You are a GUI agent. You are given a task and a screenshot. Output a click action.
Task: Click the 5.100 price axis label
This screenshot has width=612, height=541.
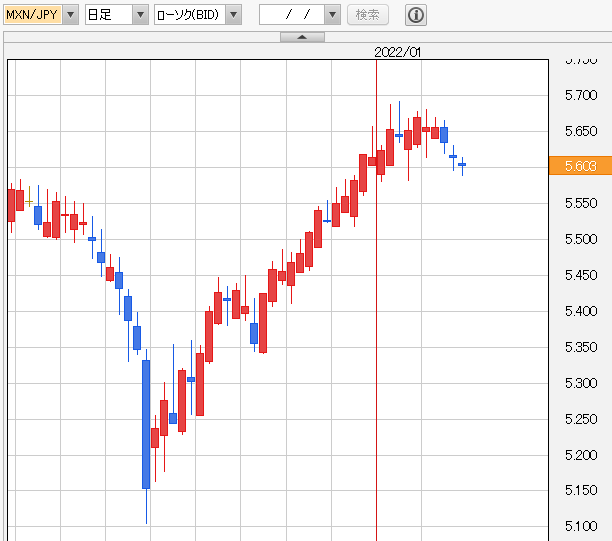point(581,526)
